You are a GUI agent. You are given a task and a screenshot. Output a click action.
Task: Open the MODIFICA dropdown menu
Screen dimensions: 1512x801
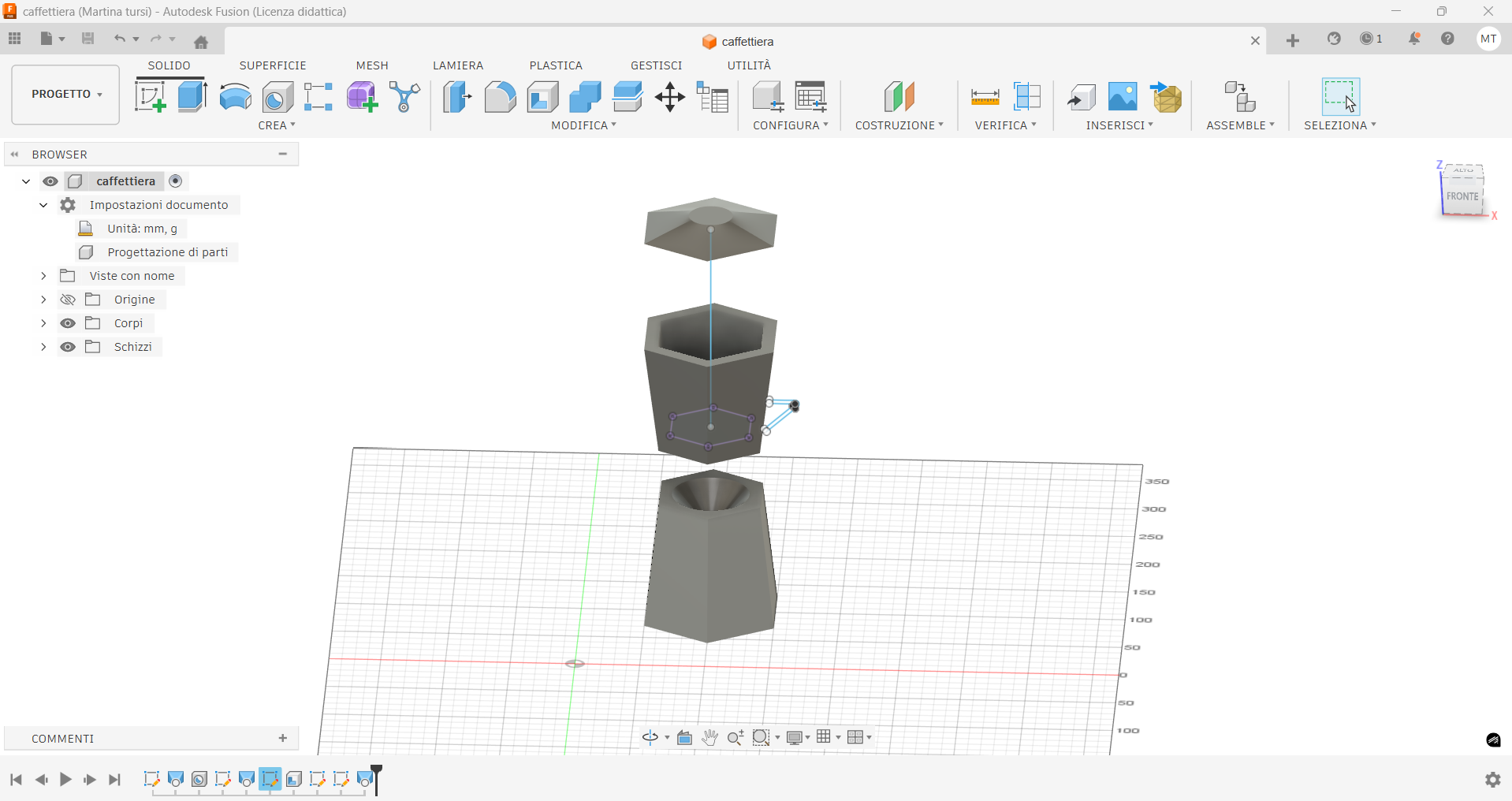click(583, 125)
